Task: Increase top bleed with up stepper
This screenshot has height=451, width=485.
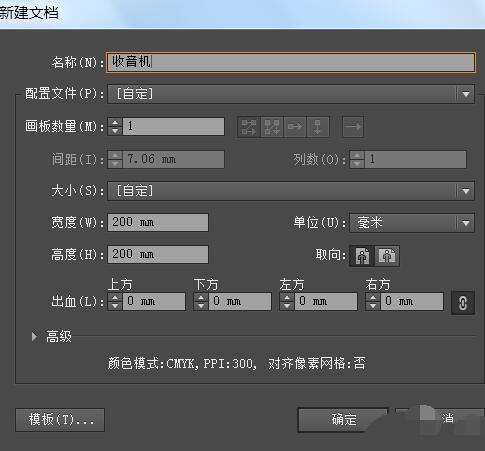Action: click(x=115, y=297)
